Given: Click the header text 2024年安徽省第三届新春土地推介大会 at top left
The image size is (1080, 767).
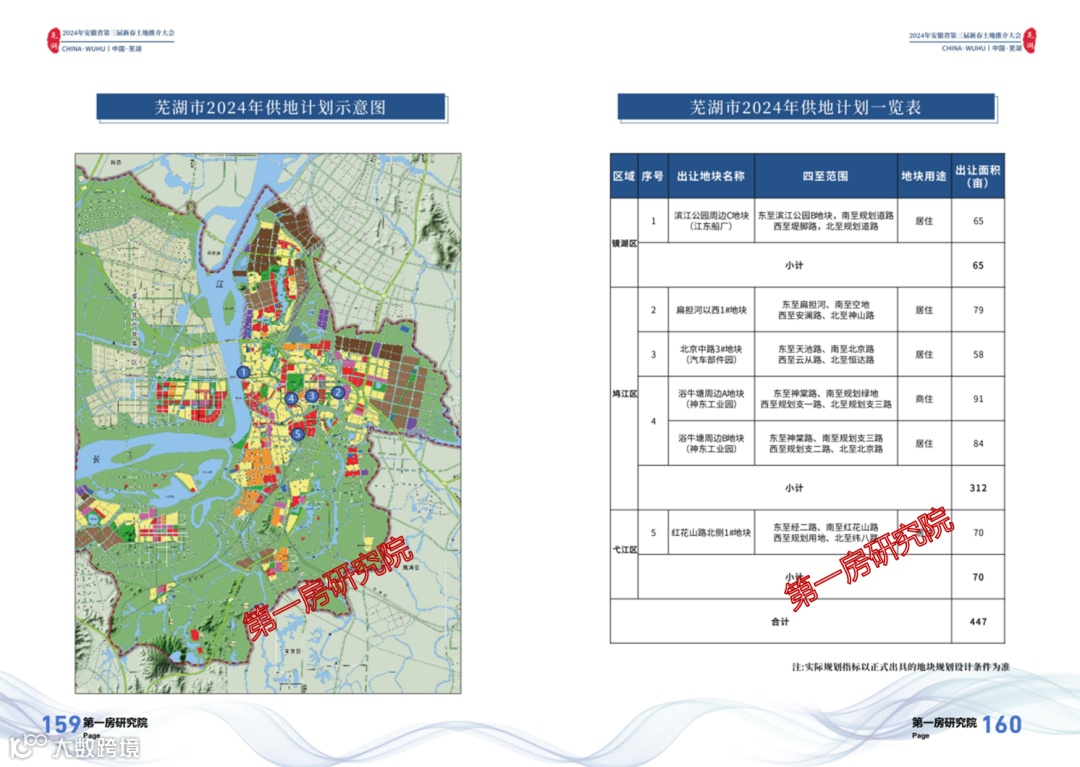Looking at the screenshot, I should (x=118, y=33).
